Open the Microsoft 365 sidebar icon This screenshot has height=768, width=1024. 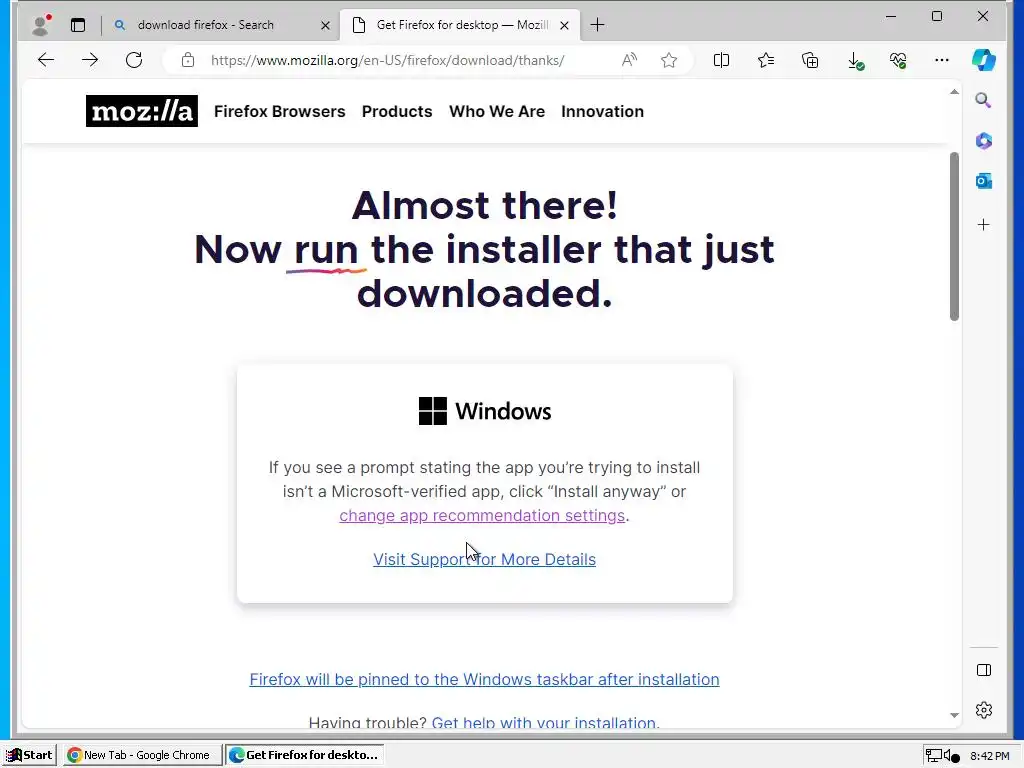(x=984, y=140)
